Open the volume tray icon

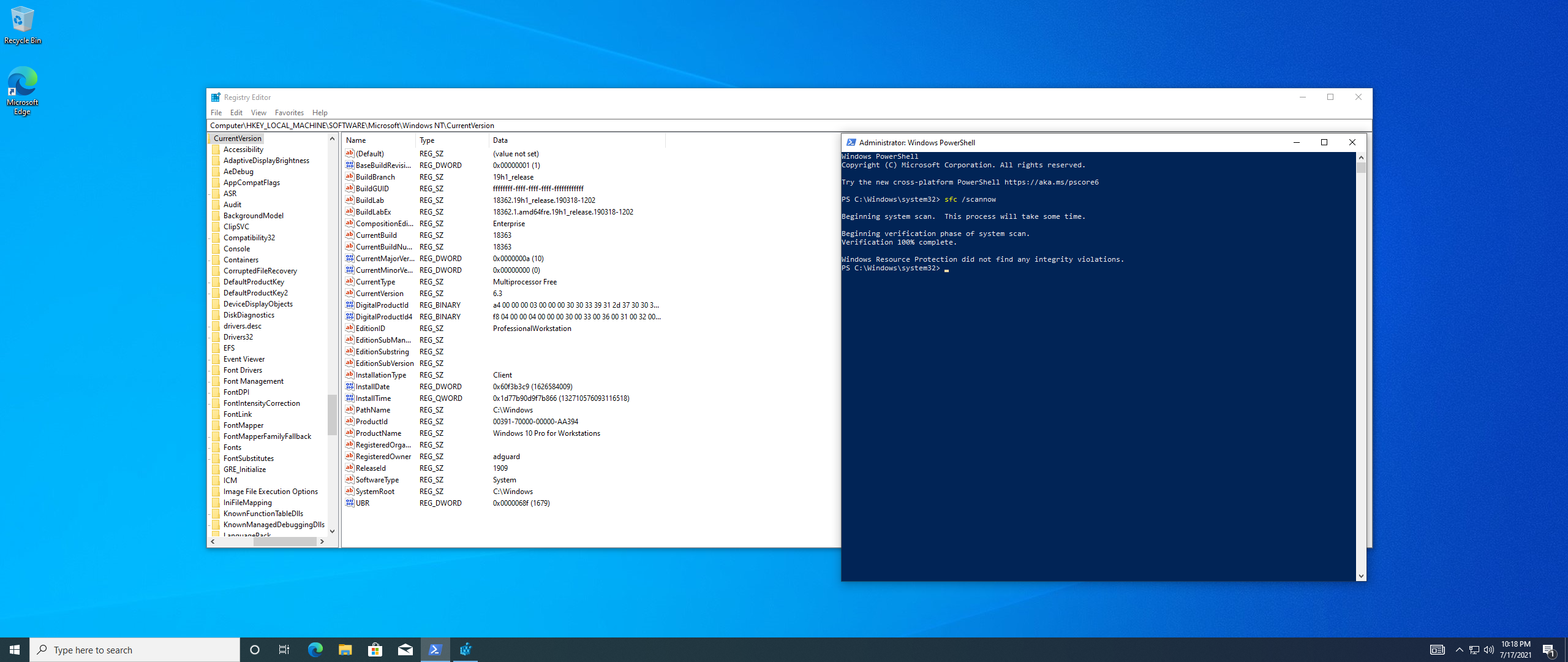(x=1489, y=650)
